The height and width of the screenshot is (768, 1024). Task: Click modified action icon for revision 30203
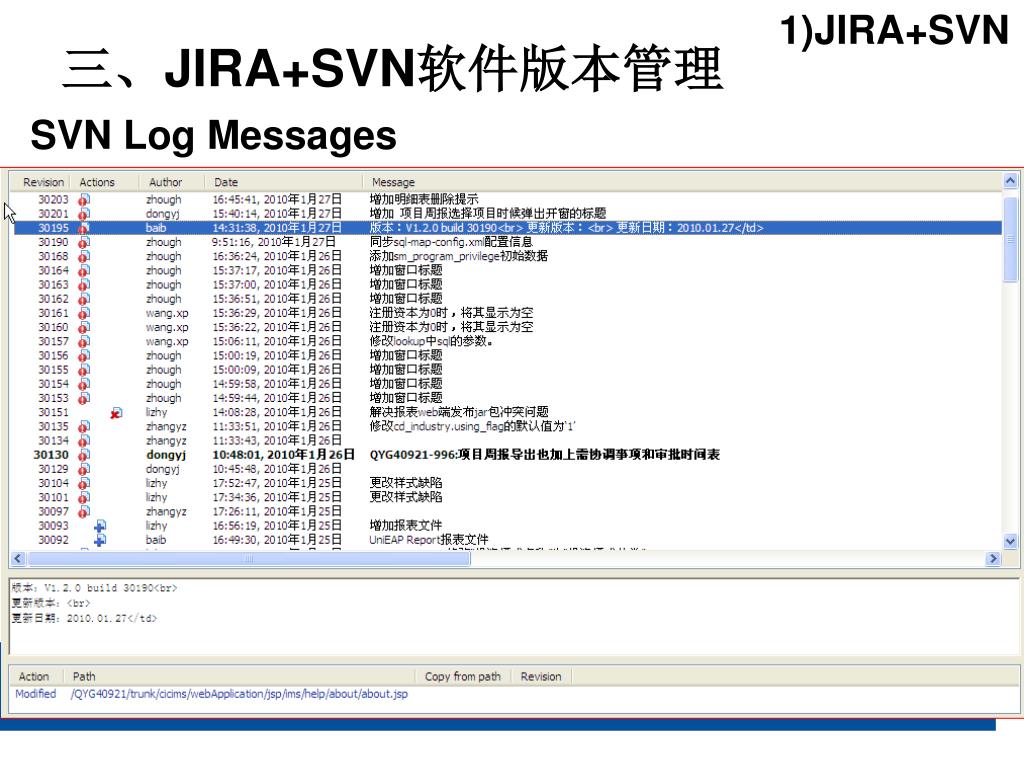pyautogui.click(x=84, y=200)
